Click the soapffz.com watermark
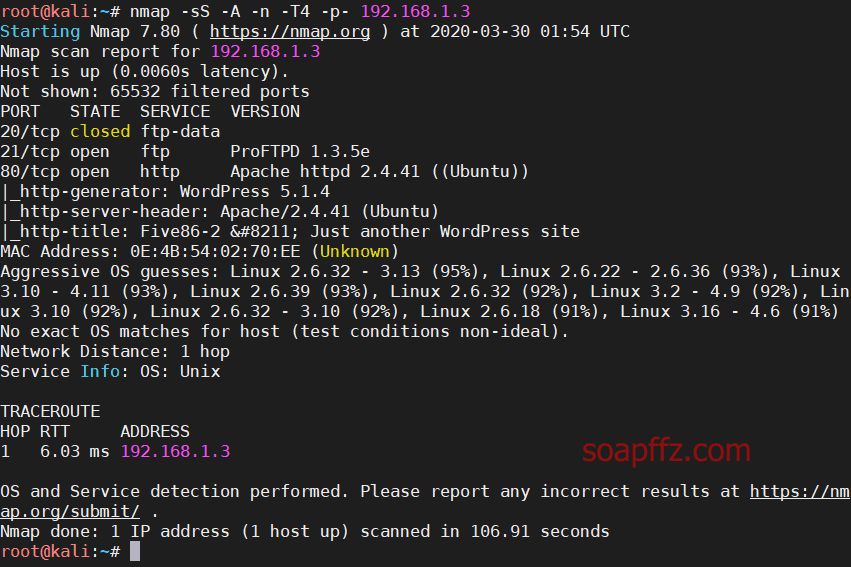851x567 pixels. click(x=666, y=451)
